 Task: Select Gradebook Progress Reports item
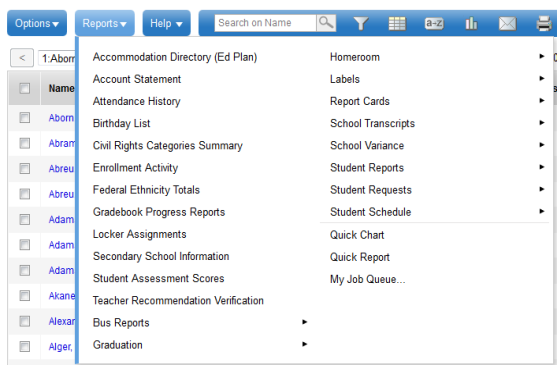coord(159,212)
